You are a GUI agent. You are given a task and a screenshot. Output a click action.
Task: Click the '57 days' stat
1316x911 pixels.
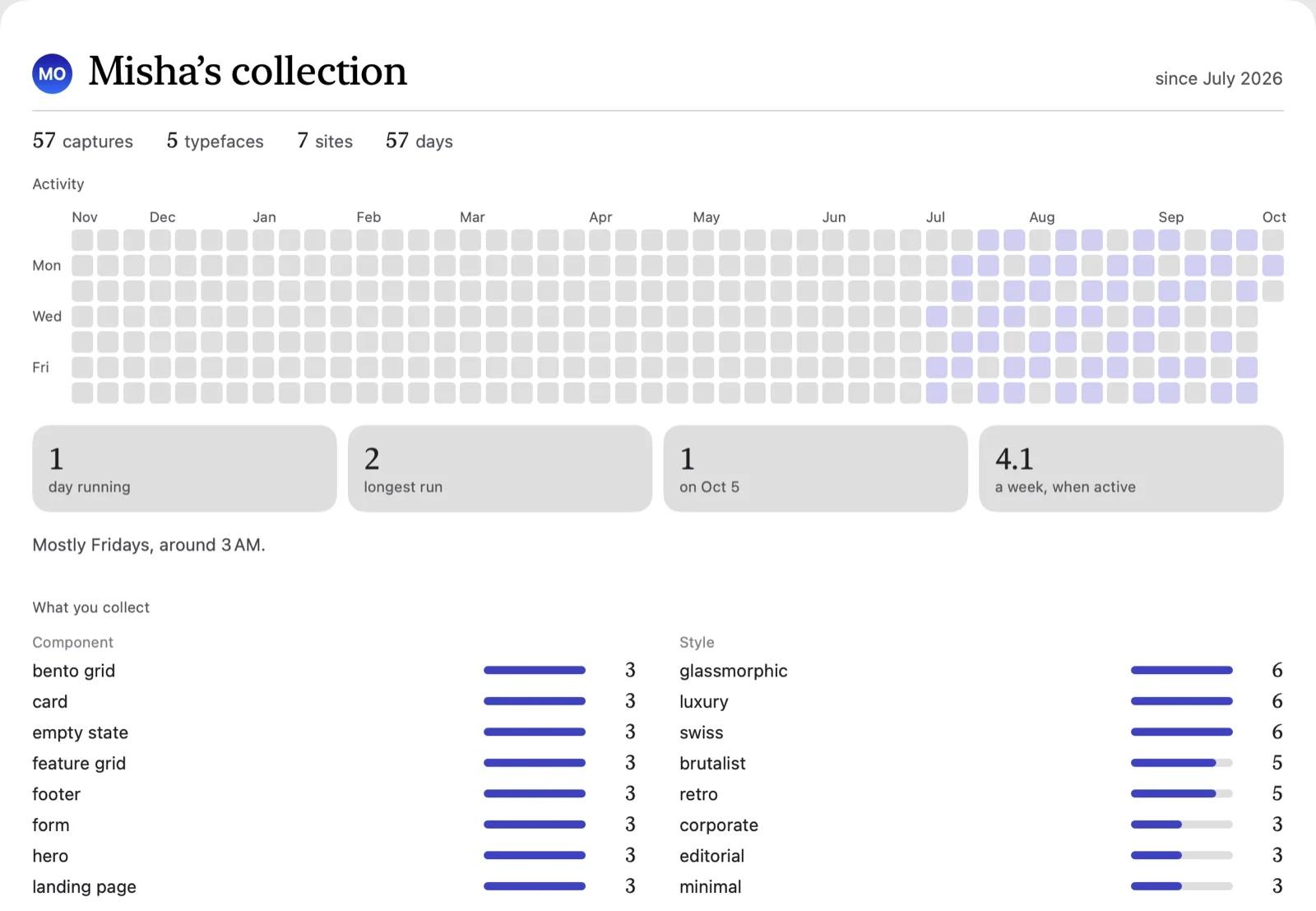coord(419,141)
